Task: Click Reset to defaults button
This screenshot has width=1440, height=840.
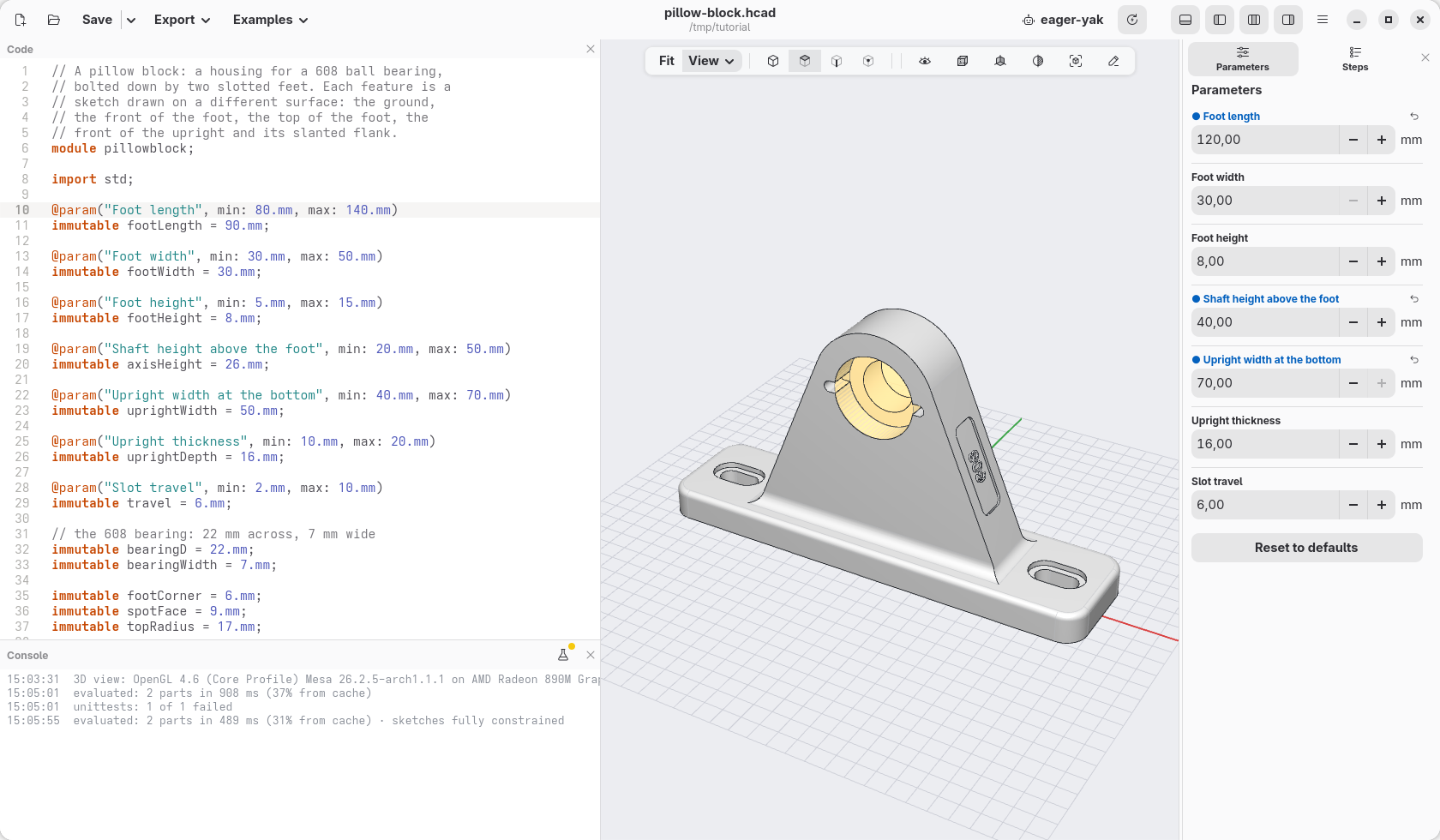Action: 1306,548
